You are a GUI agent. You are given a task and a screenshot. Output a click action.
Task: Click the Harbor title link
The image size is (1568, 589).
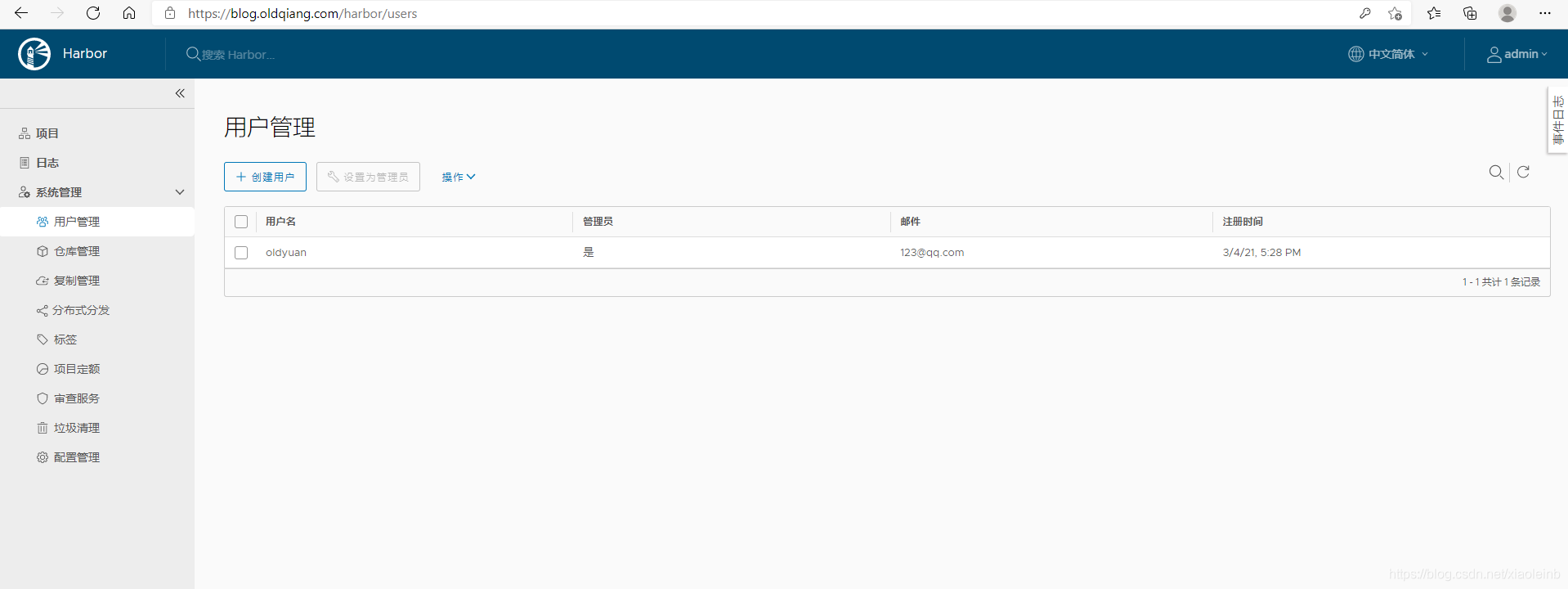point(85,54)
